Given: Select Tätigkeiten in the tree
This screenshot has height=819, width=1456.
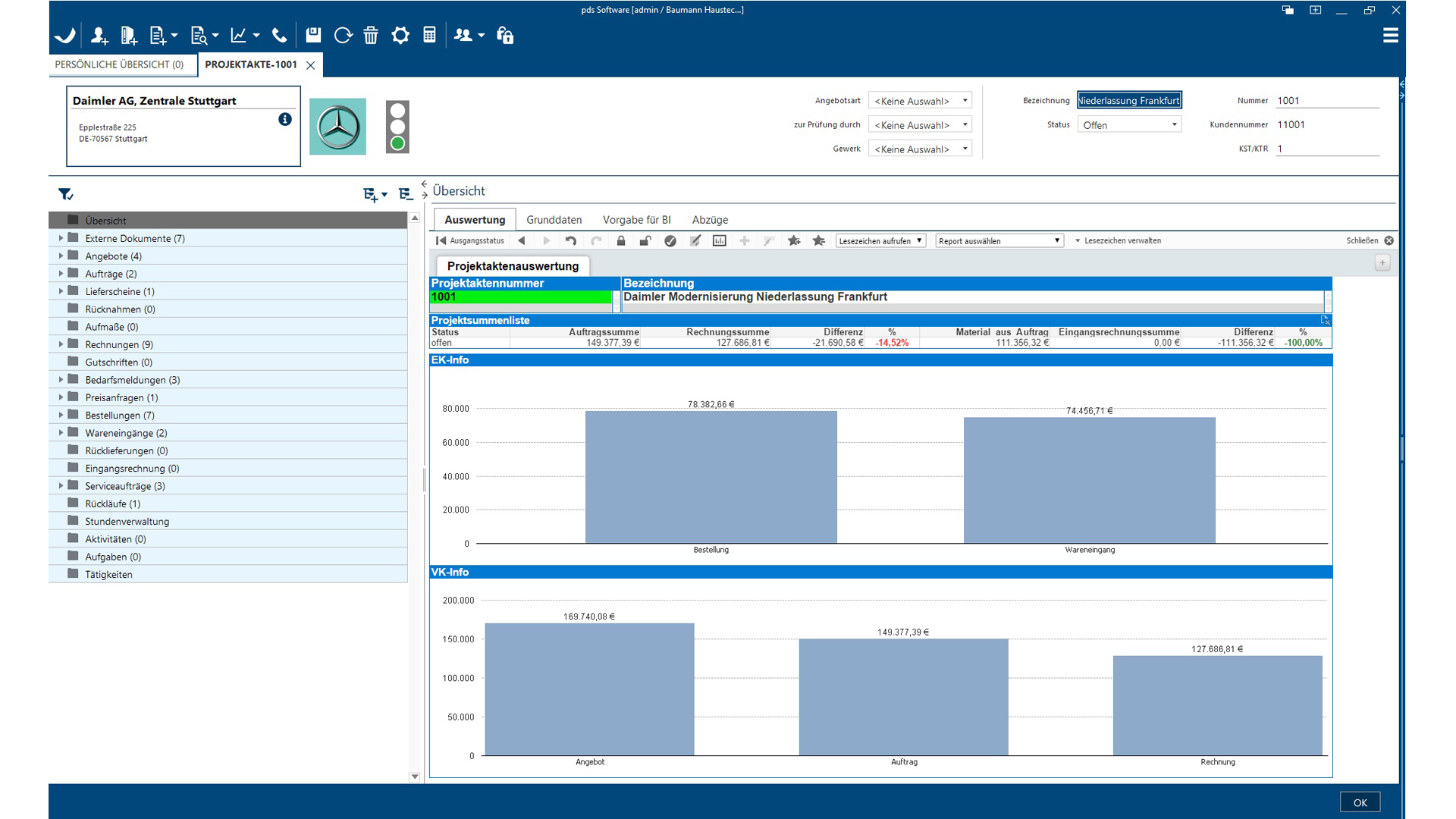Looking at the screenshot, I should point(228,574).
